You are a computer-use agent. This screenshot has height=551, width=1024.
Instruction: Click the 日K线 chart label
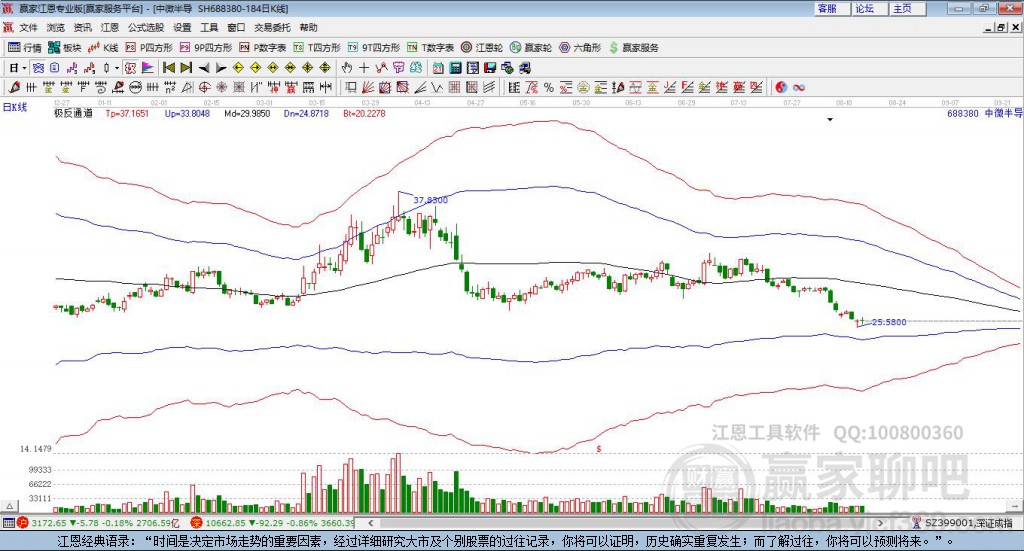[15, 106]
